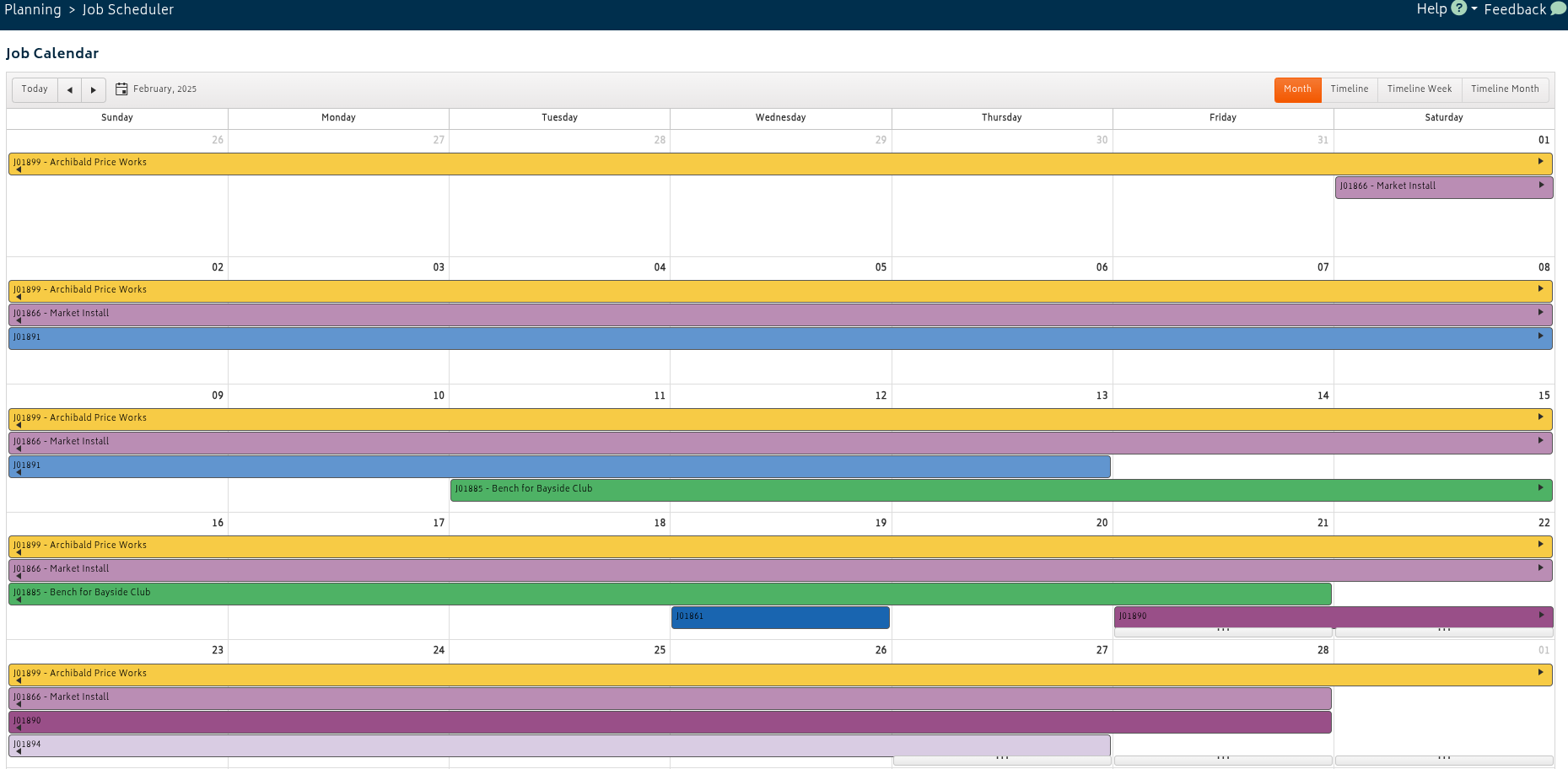Select the dark blue J01861 event
1568x769 pixels.
click(780, 617)
